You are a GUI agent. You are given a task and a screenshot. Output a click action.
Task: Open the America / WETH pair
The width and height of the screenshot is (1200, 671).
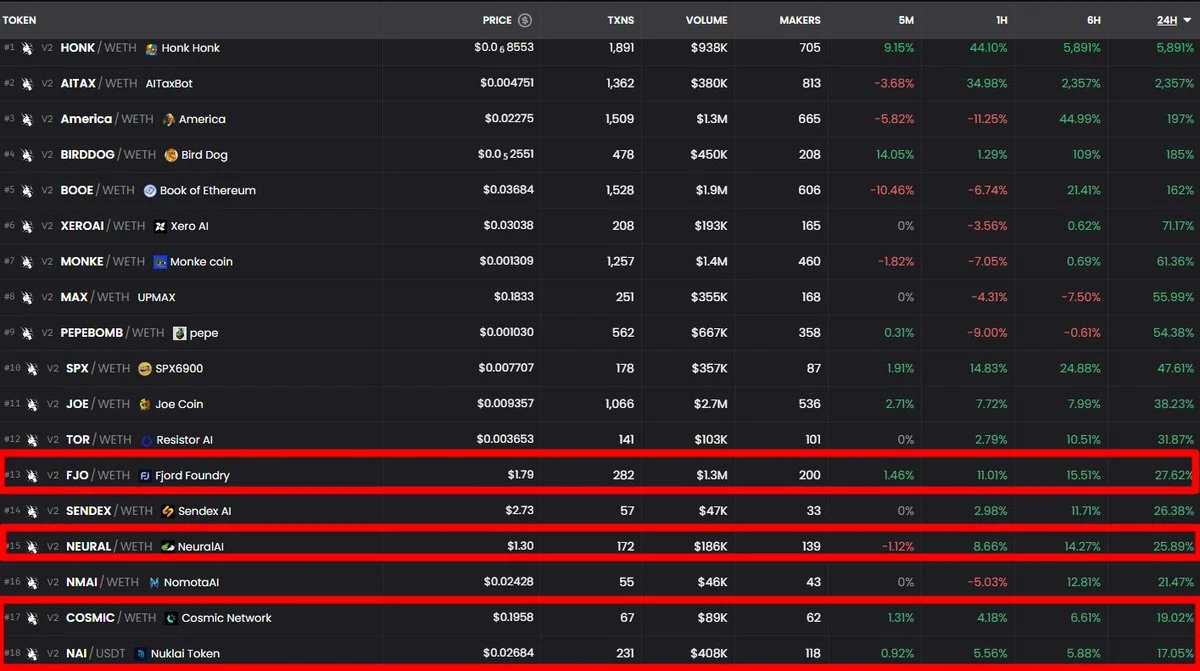click(x=107, y=119)
